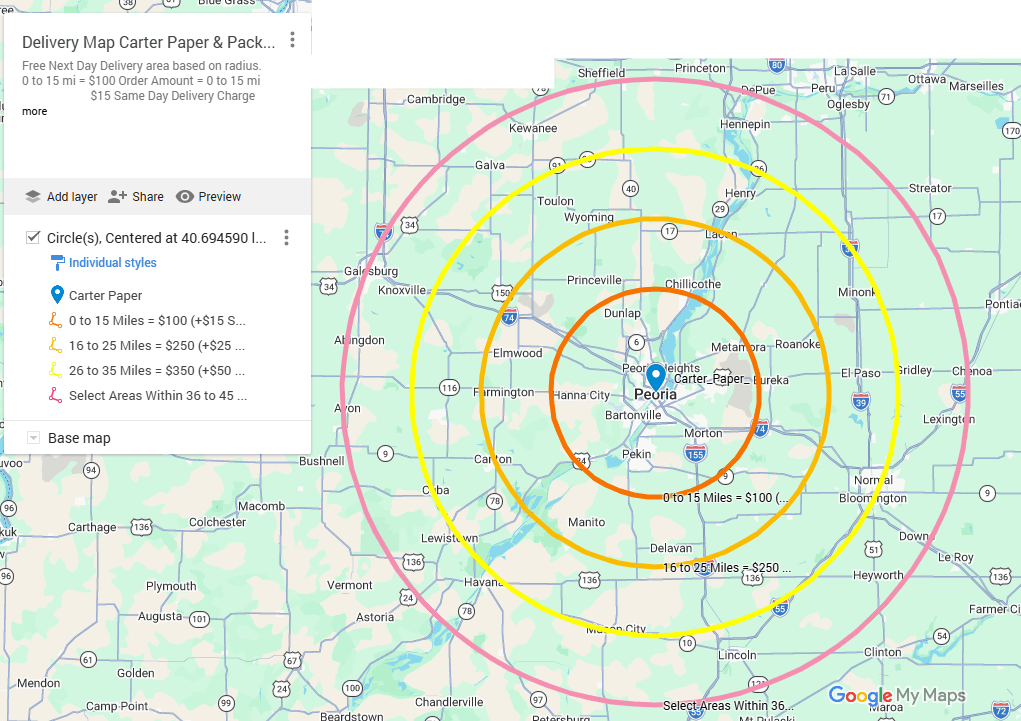
Task: Click the yellow line icon for 26 to 35 Miles
Action: [56, 370]
